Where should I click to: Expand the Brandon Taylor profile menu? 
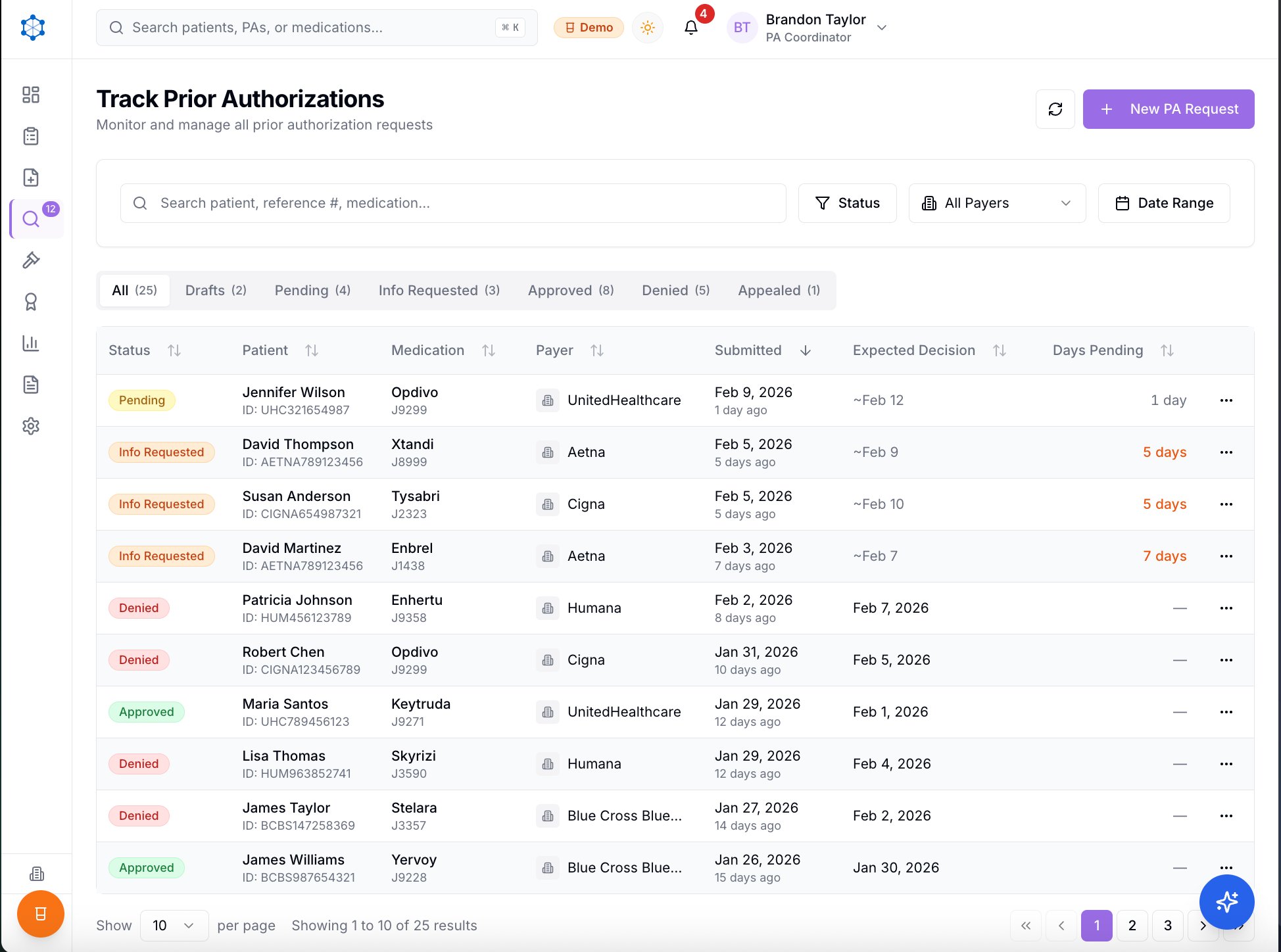[881, 28]
